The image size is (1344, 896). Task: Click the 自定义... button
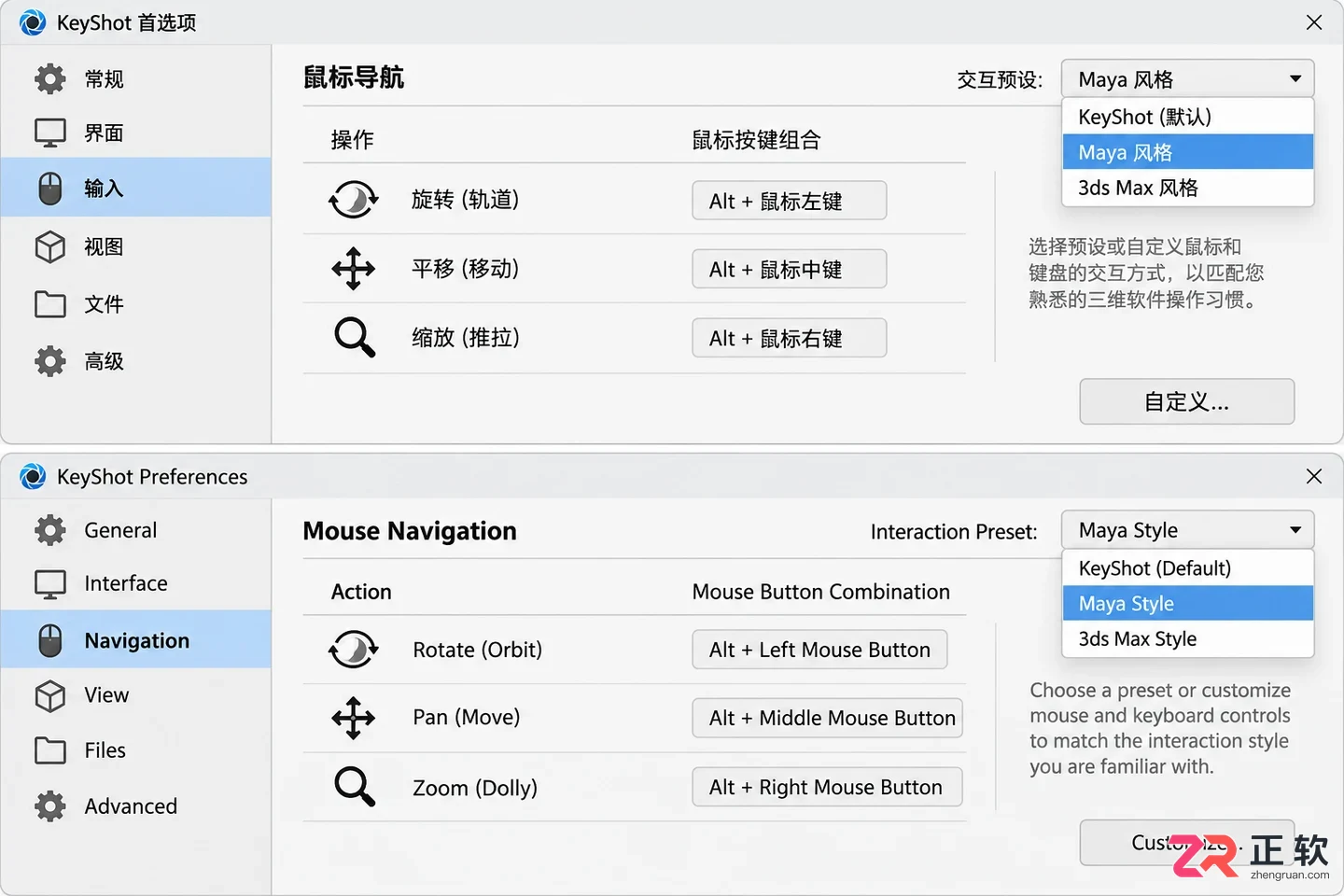1187,401
